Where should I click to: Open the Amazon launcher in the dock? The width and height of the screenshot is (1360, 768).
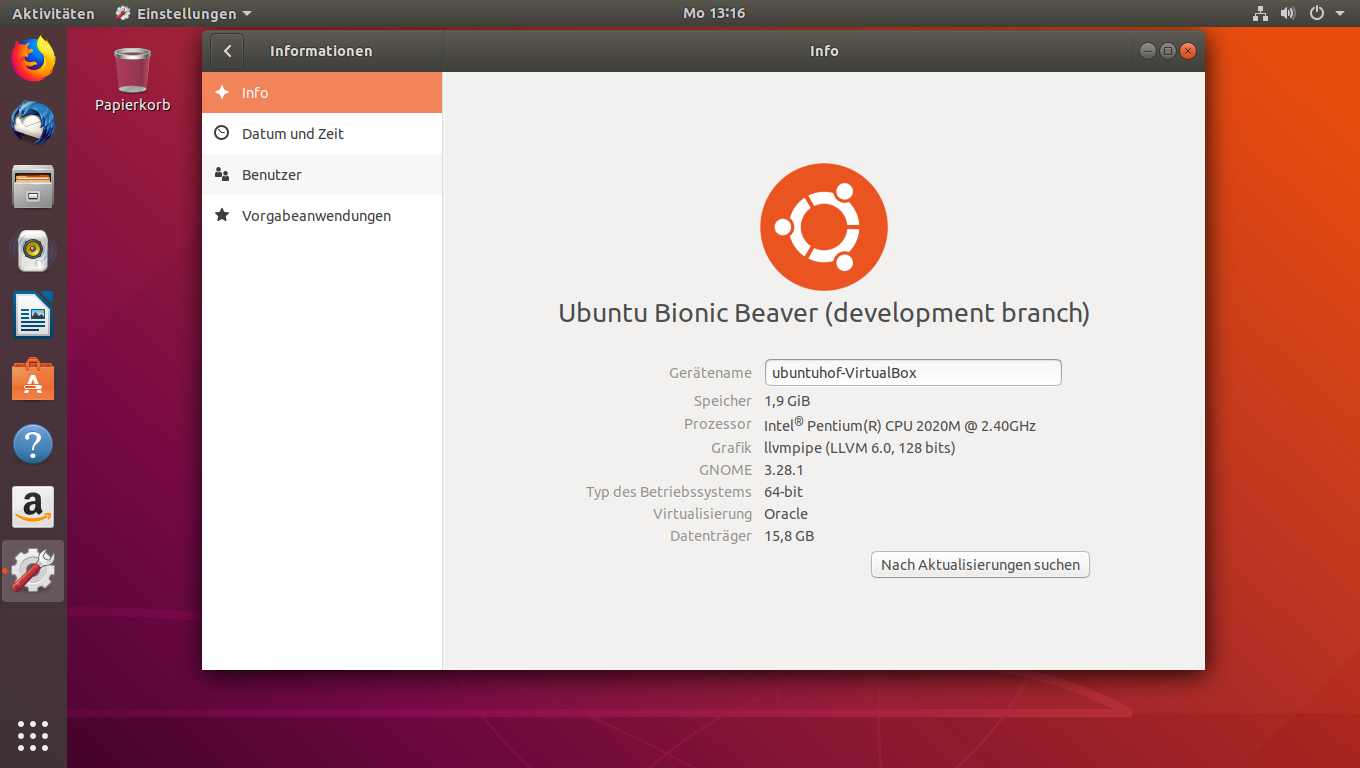(x=33, y=508)
